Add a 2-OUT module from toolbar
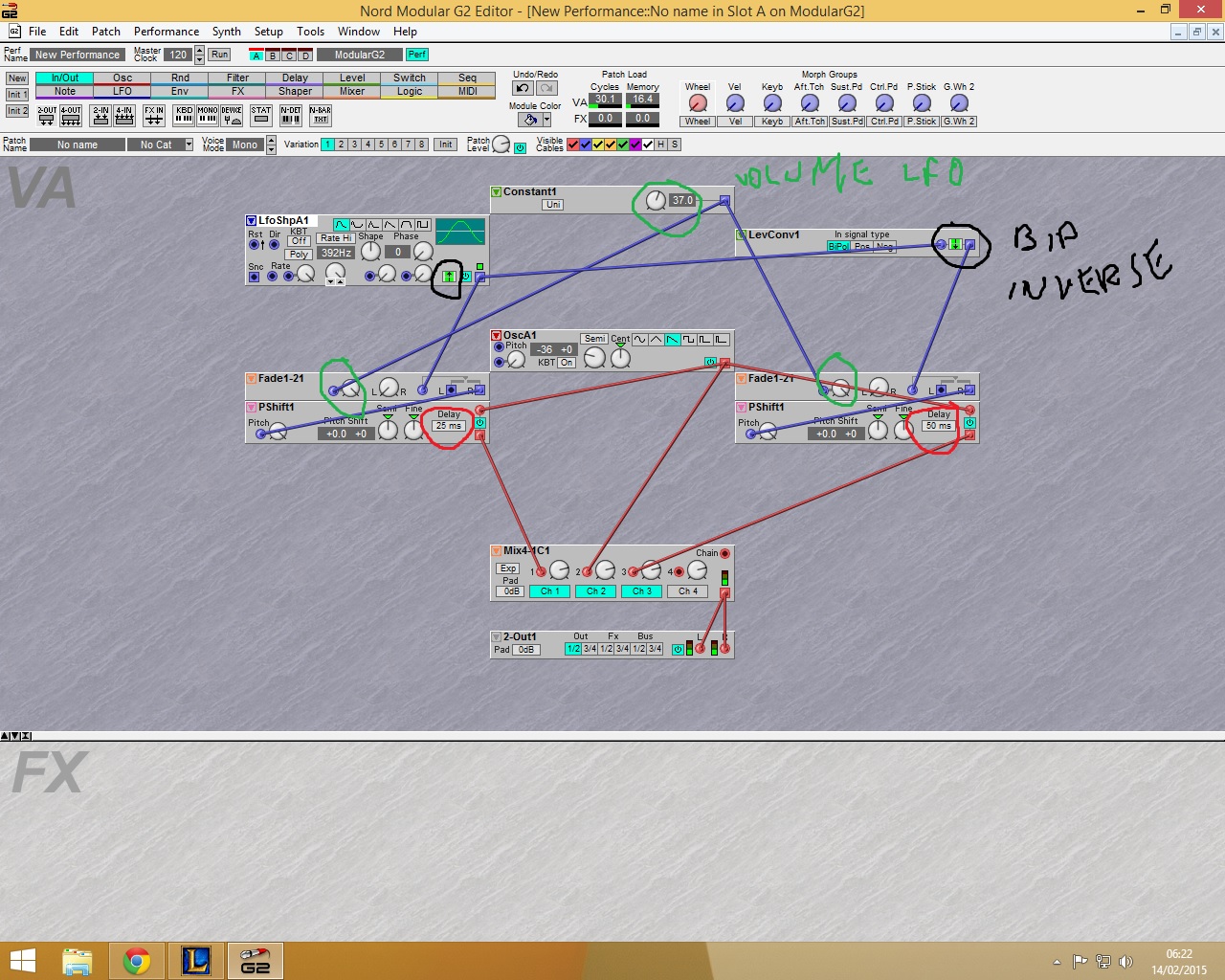The height and width of the screenshot is (980, 1225). tap(47, 116)
